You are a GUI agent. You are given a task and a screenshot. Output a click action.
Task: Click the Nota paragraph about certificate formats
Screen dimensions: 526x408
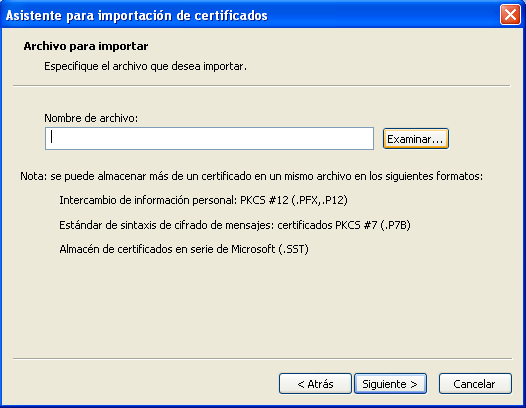point(252,176)
